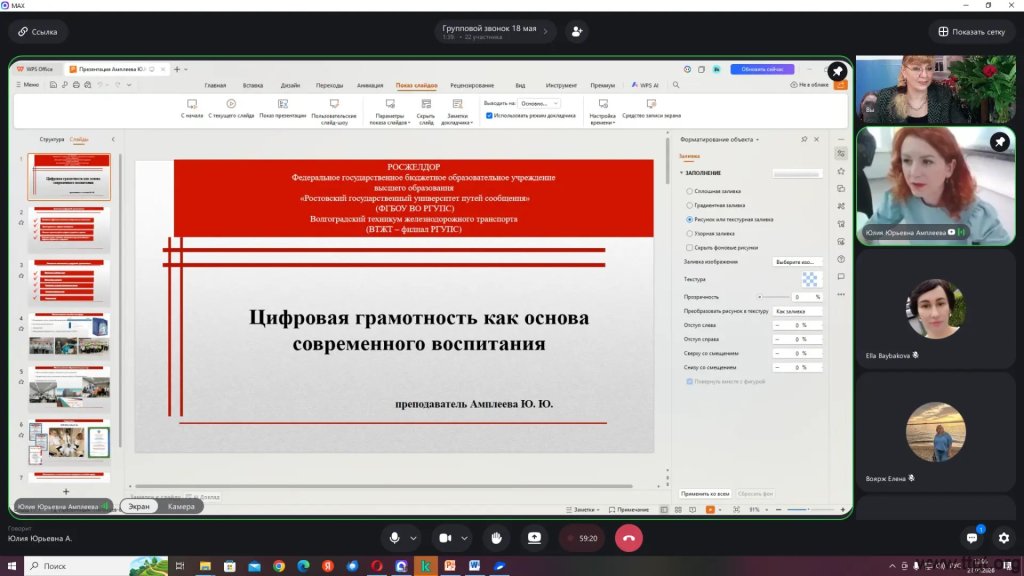Open call settings gear

1004,538
